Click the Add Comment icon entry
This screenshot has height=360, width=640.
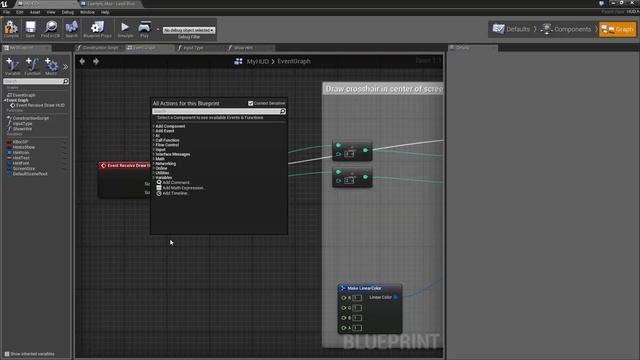[x=159, y=182]
